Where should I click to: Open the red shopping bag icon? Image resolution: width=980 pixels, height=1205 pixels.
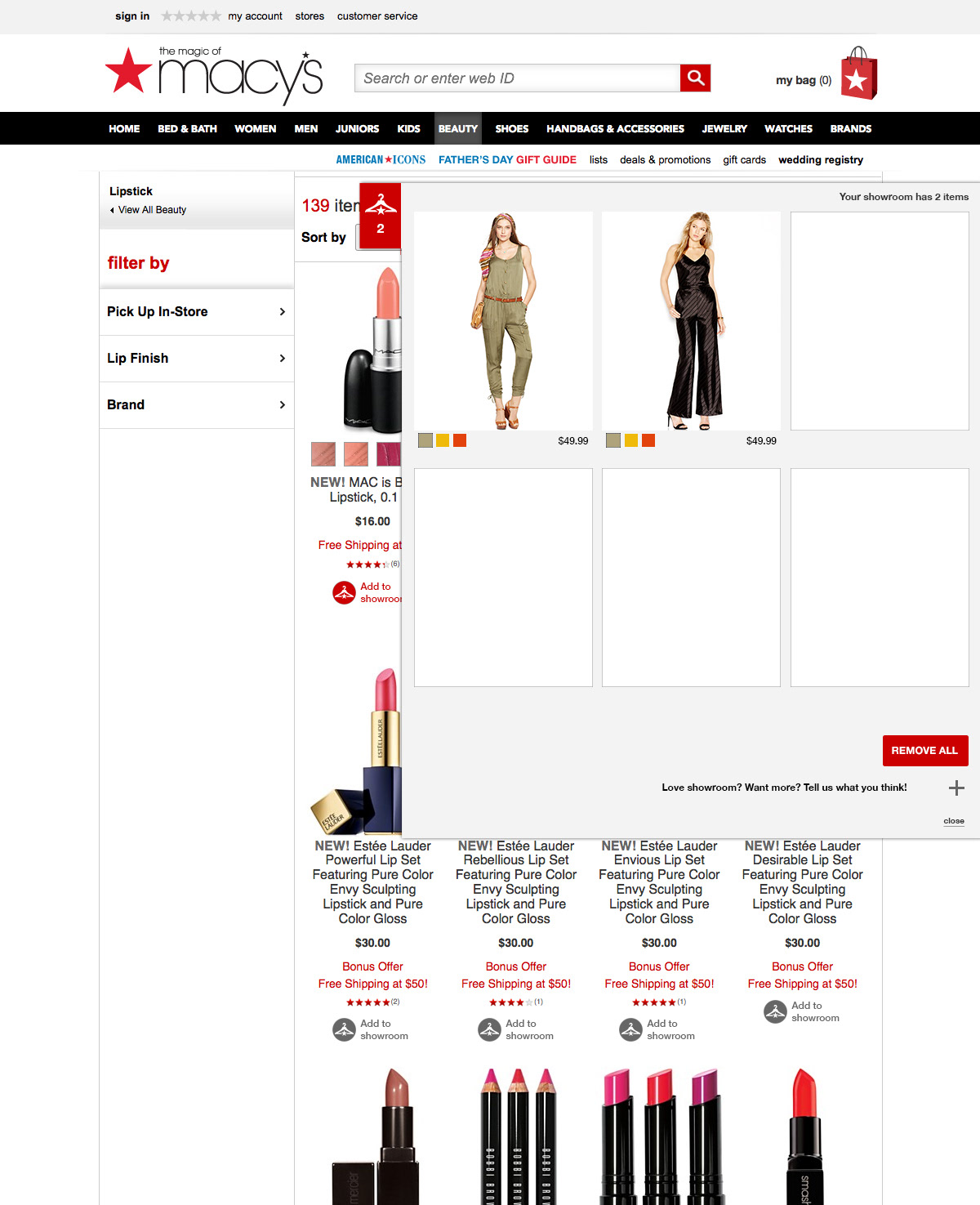[x=858, y=74]
